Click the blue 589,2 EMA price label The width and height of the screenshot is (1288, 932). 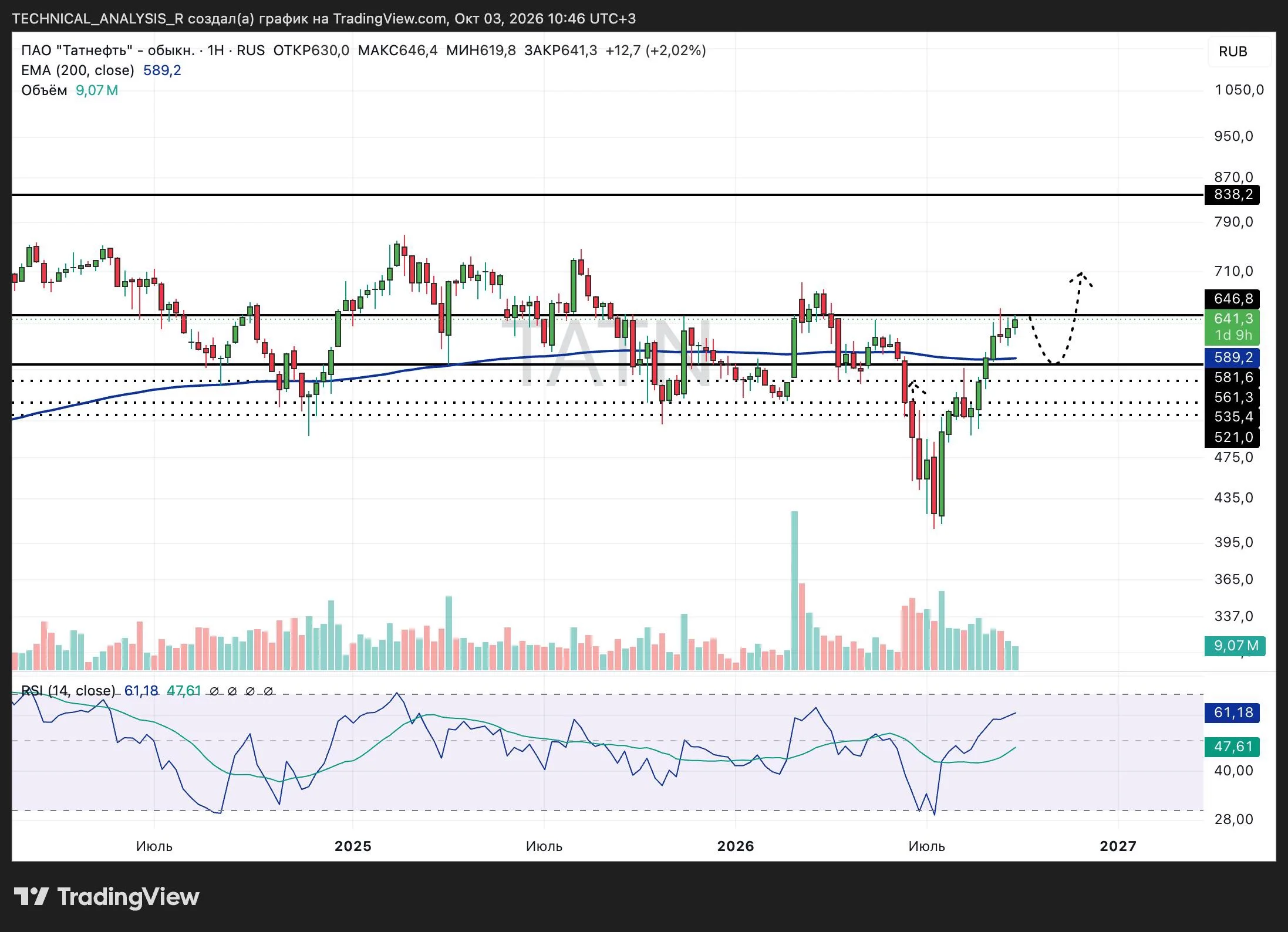click(1233, 357)
